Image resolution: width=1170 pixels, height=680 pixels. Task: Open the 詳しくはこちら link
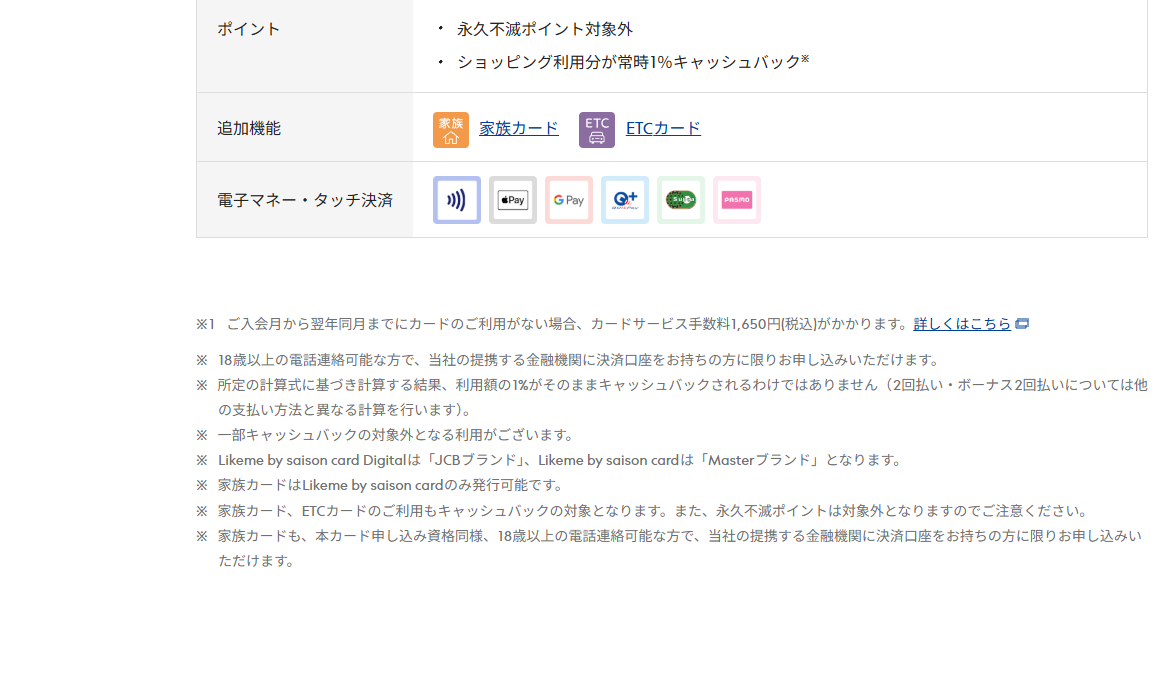coord(962,324)
